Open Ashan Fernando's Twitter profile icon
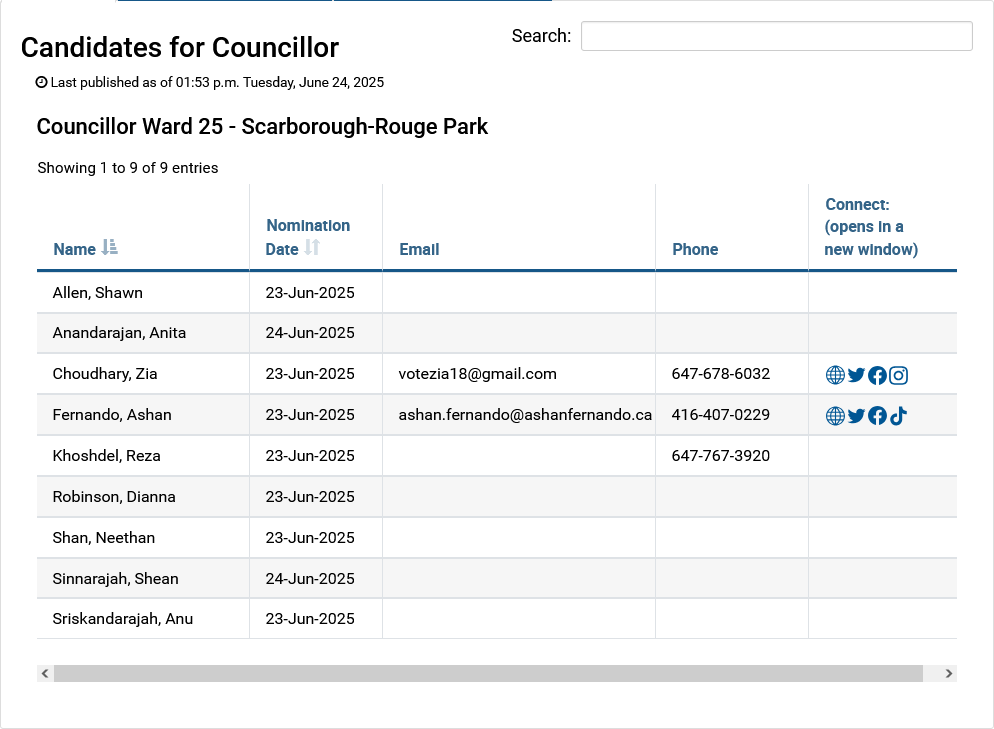Viewport: 994px width, 729px height. (856, 416)
